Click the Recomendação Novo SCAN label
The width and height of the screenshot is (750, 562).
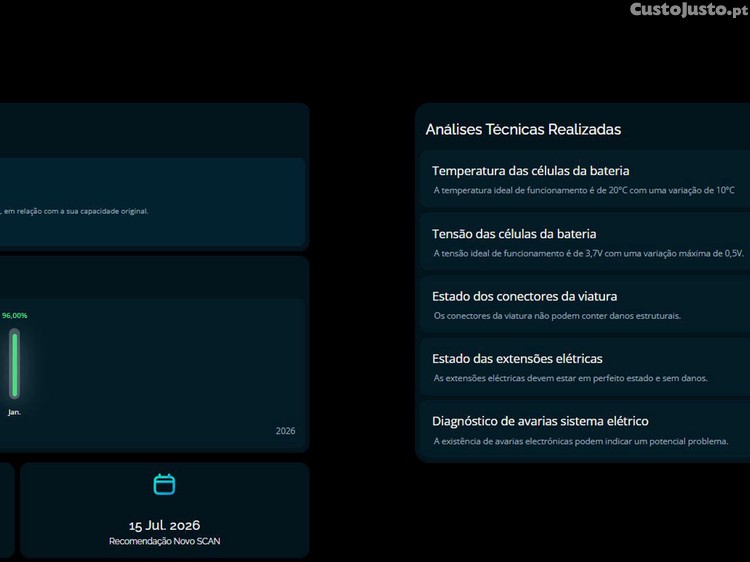click(x=164, y=541)
